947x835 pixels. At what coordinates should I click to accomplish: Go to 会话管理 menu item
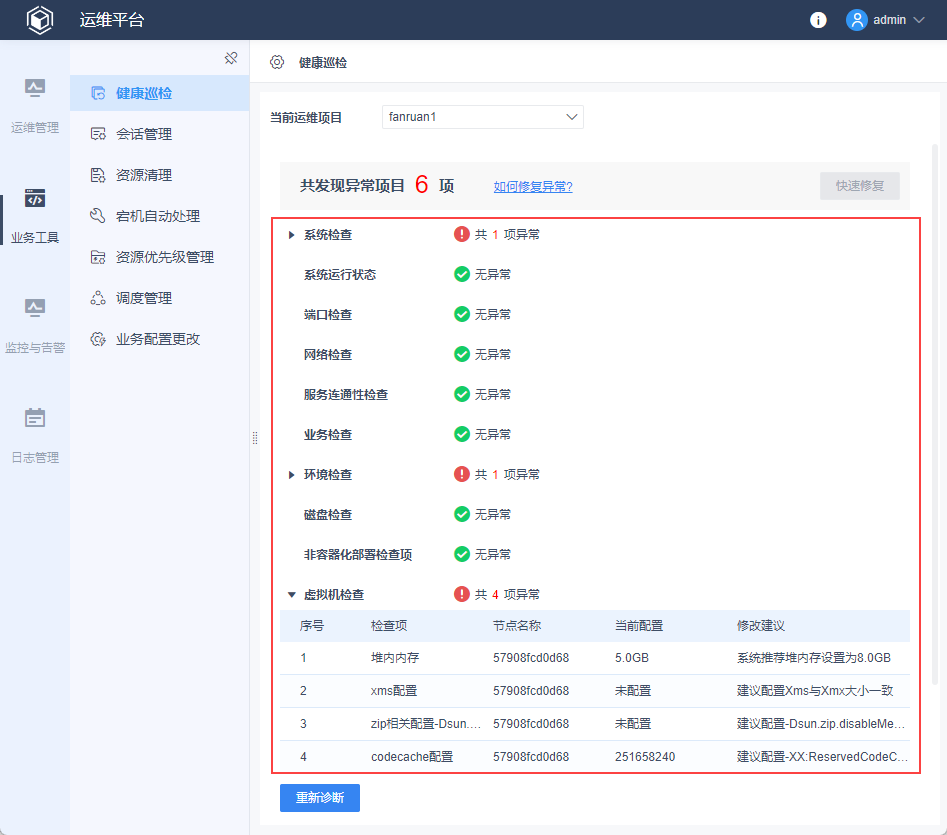[x=143, y=134]
